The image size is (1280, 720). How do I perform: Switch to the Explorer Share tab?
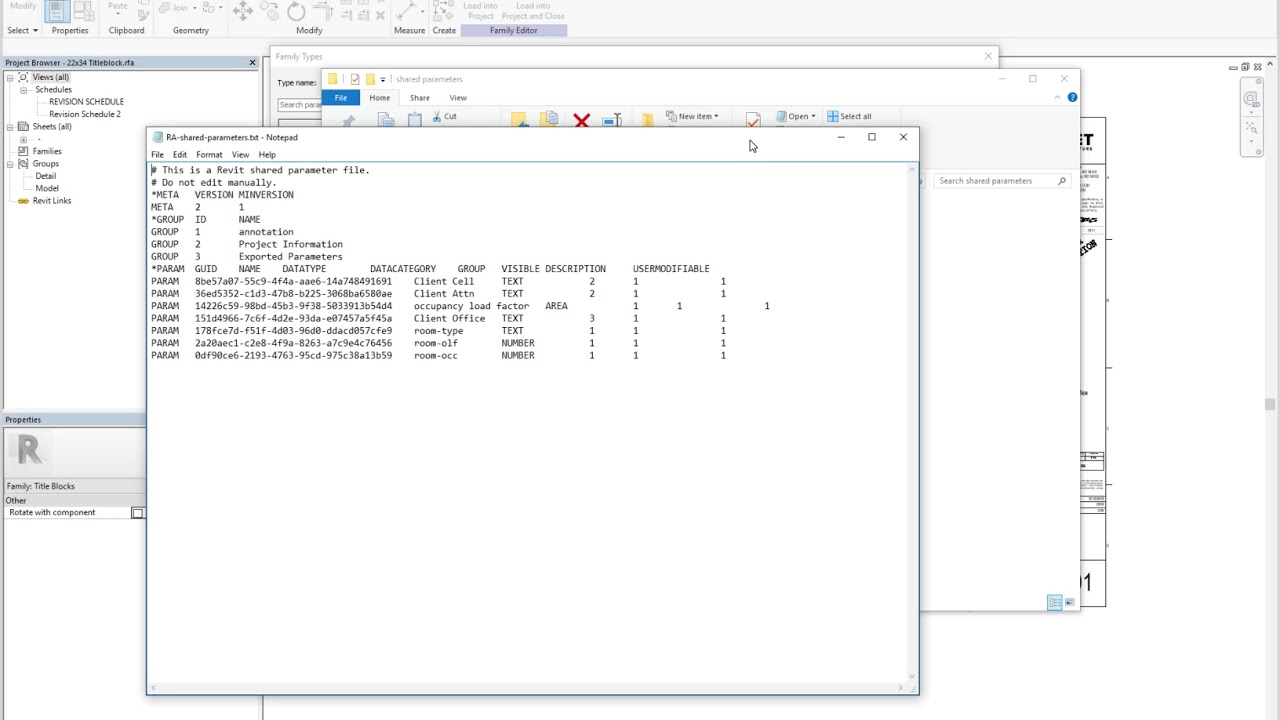coord(419,97)
